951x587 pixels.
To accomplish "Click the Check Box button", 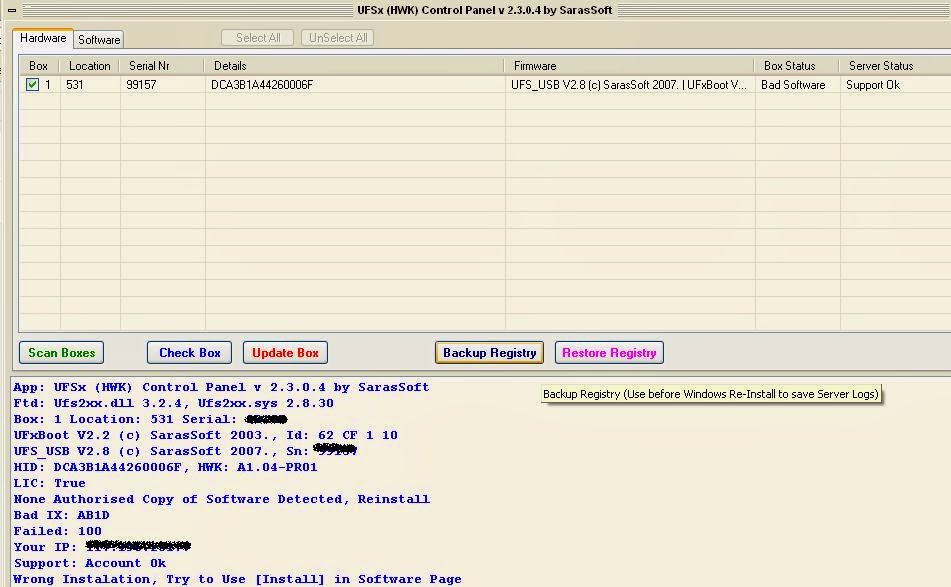I will click(x=189, y=352).
